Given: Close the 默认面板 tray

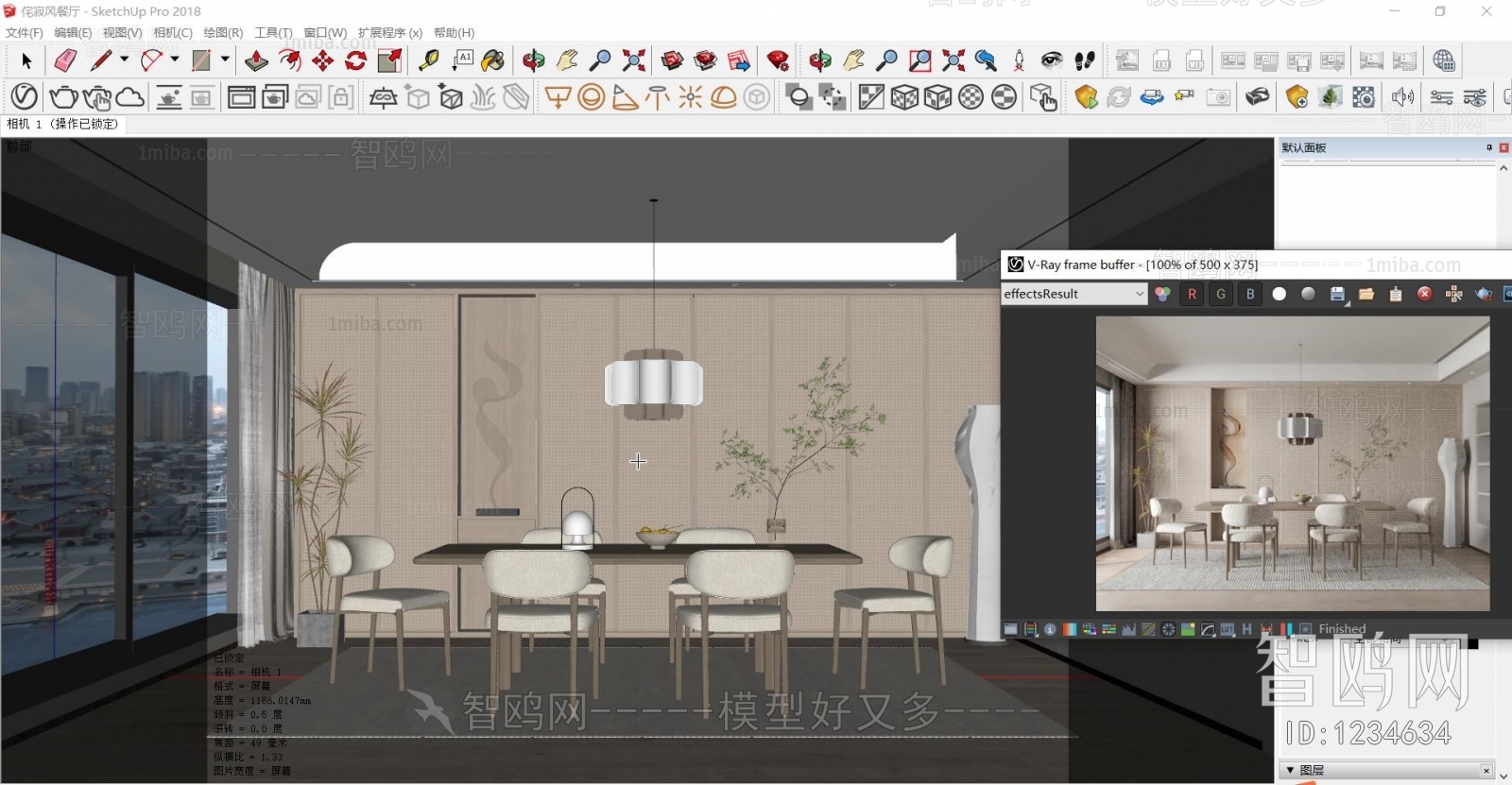Looking at the screenshot, I should 1503,148.
